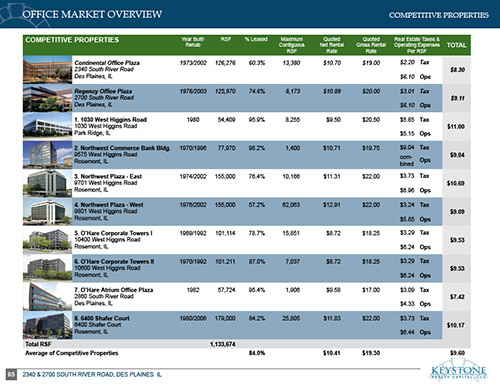Click the 'TOTAL' column header
This screenshot has width=500, height=386.
[456, 45]
